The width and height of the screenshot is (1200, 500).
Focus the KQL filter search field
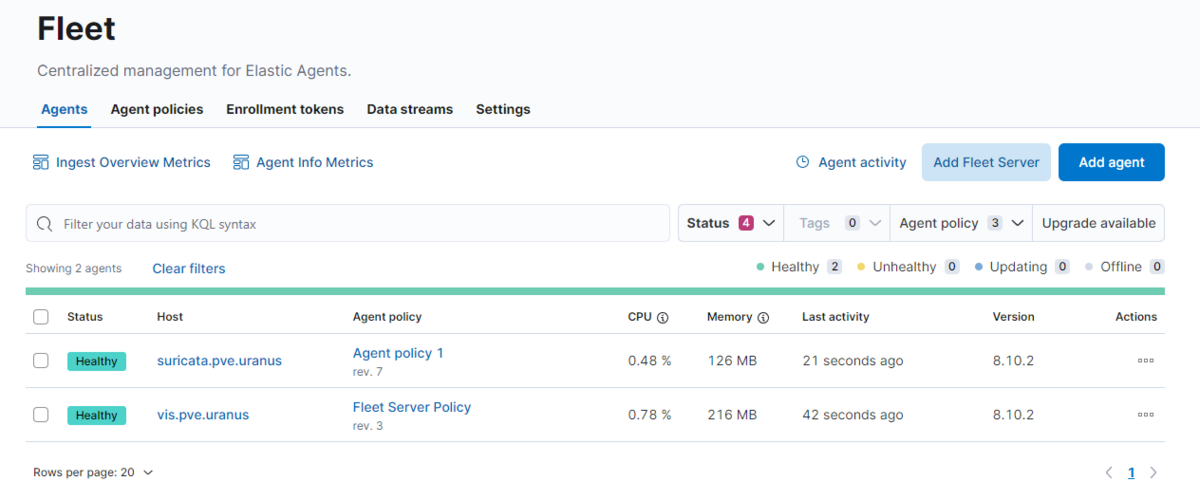coord(360,224)
